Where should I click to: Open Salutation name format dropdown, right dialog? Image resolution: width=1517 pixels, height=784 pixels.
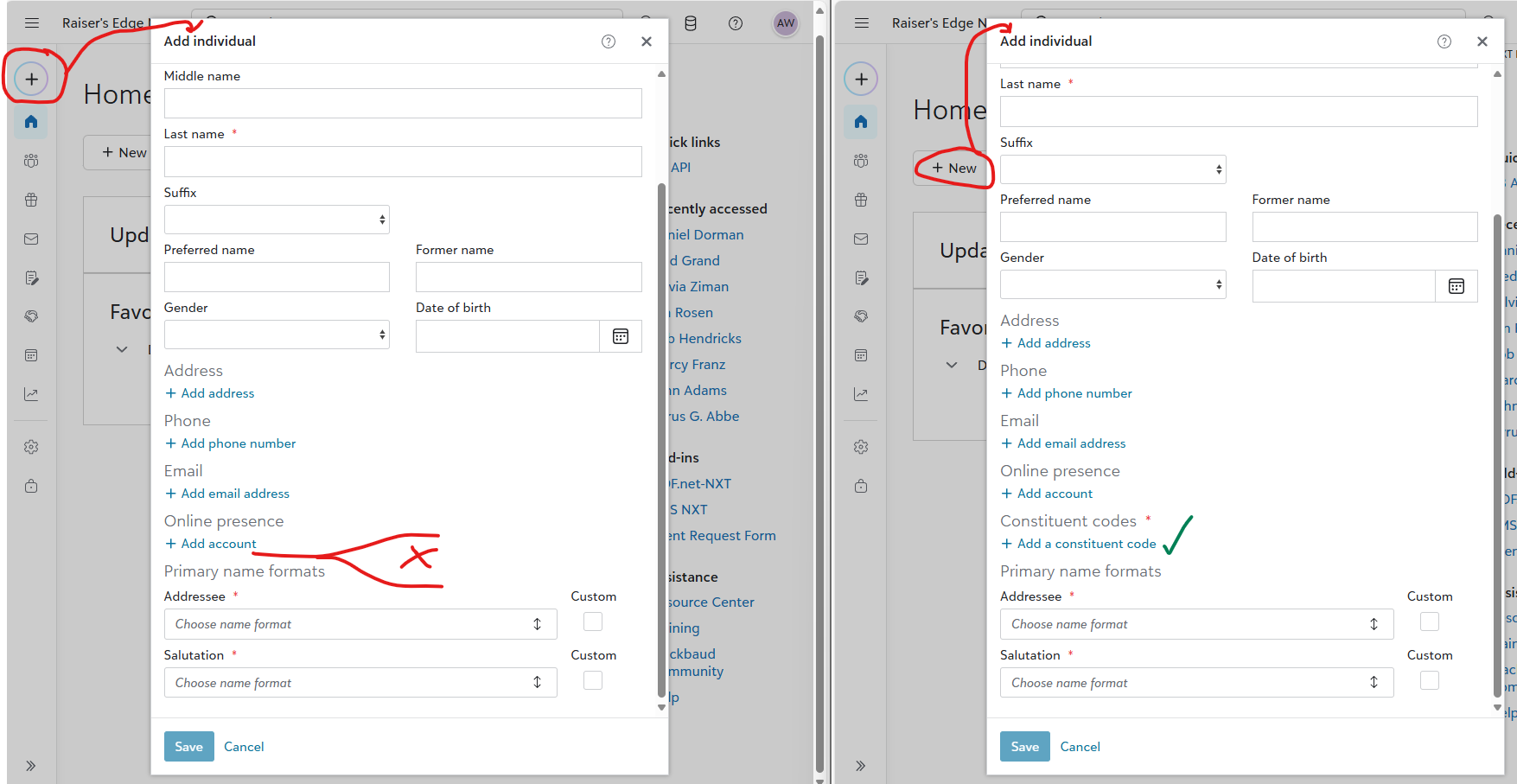1197,683
